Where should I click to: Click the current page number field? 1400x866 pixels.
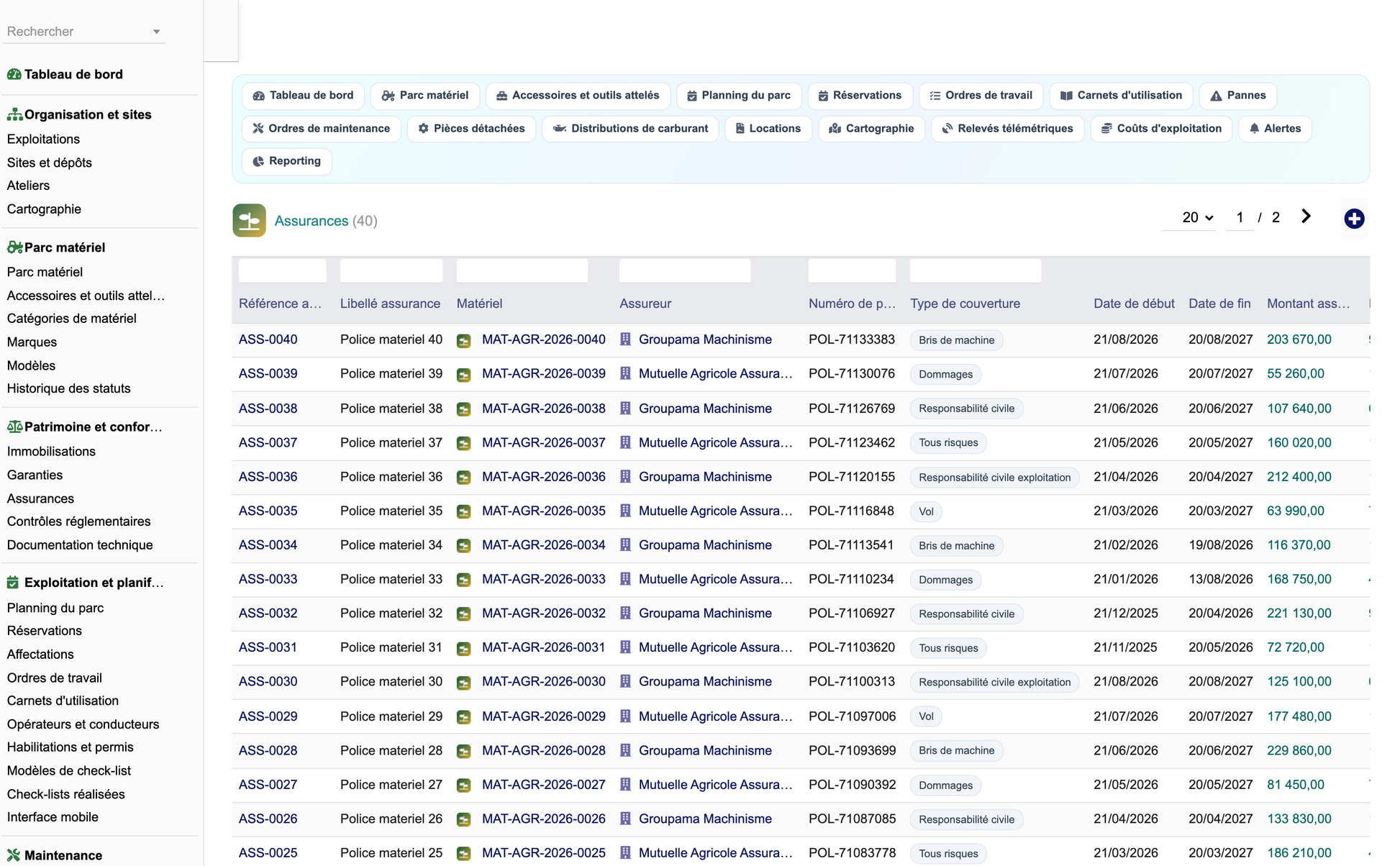(1240, 217)
